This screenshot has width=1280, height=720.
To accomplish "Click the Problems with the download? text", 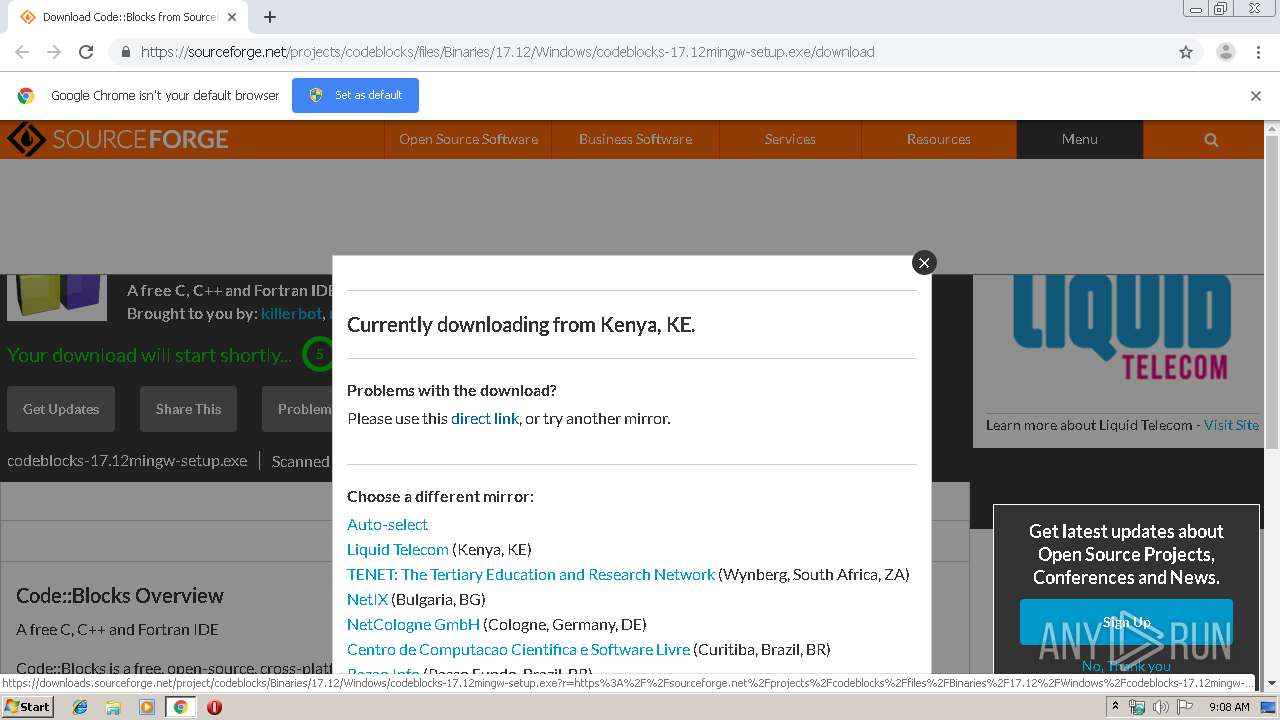I will click(452, 390).
